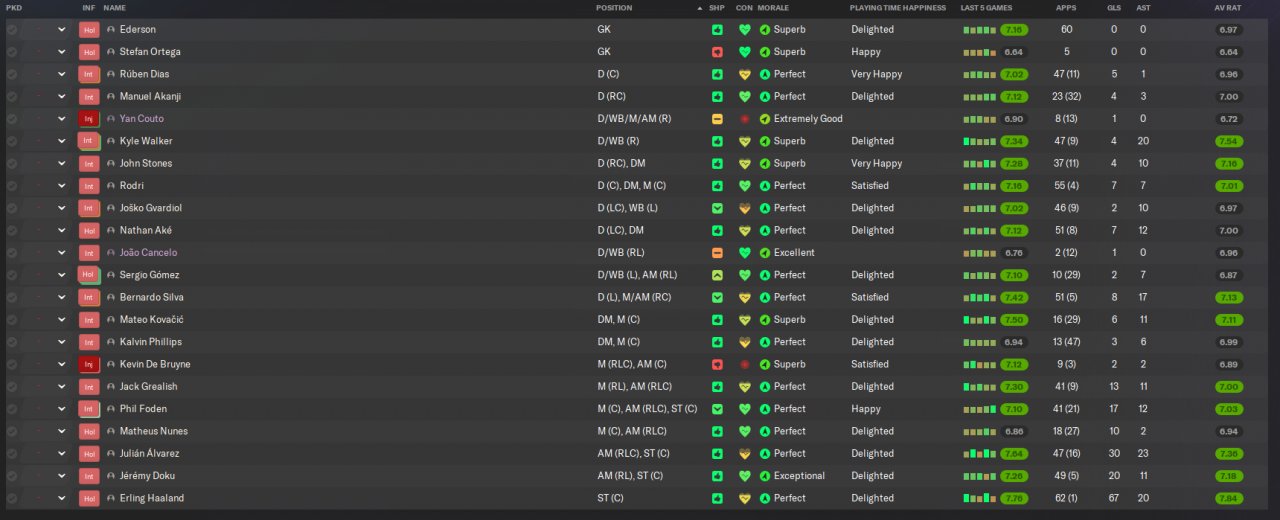Mark Jérémy Doku as picked
This screenshot has width=1280, height=520.
pyautogui.click(x=12, y=476)
